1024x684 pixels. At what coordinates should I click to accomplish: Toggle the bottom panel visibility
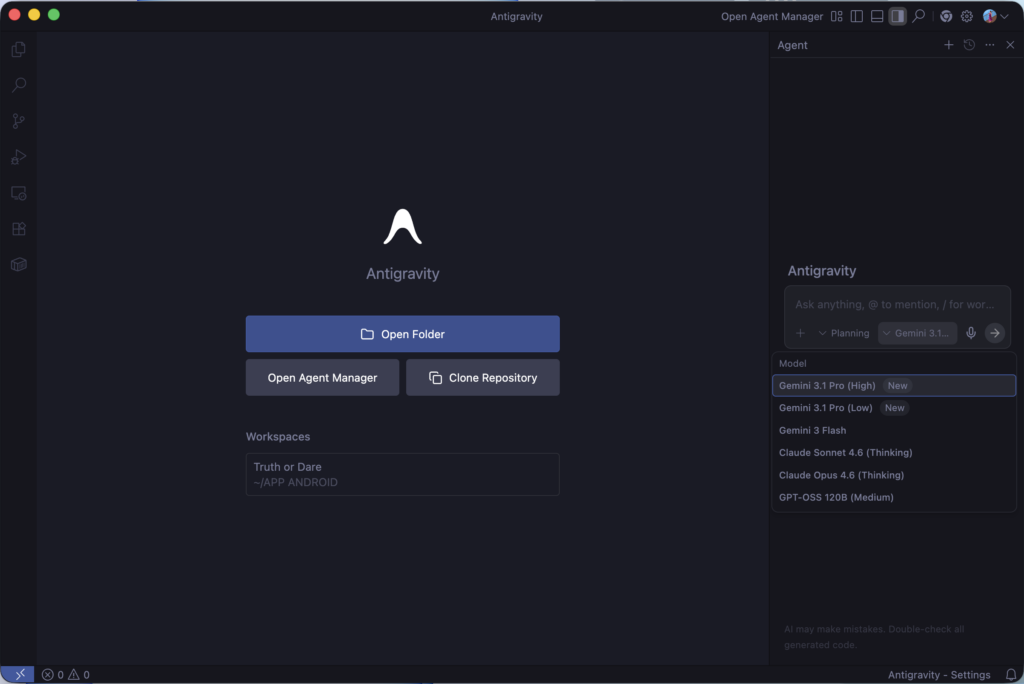(877, 16)
